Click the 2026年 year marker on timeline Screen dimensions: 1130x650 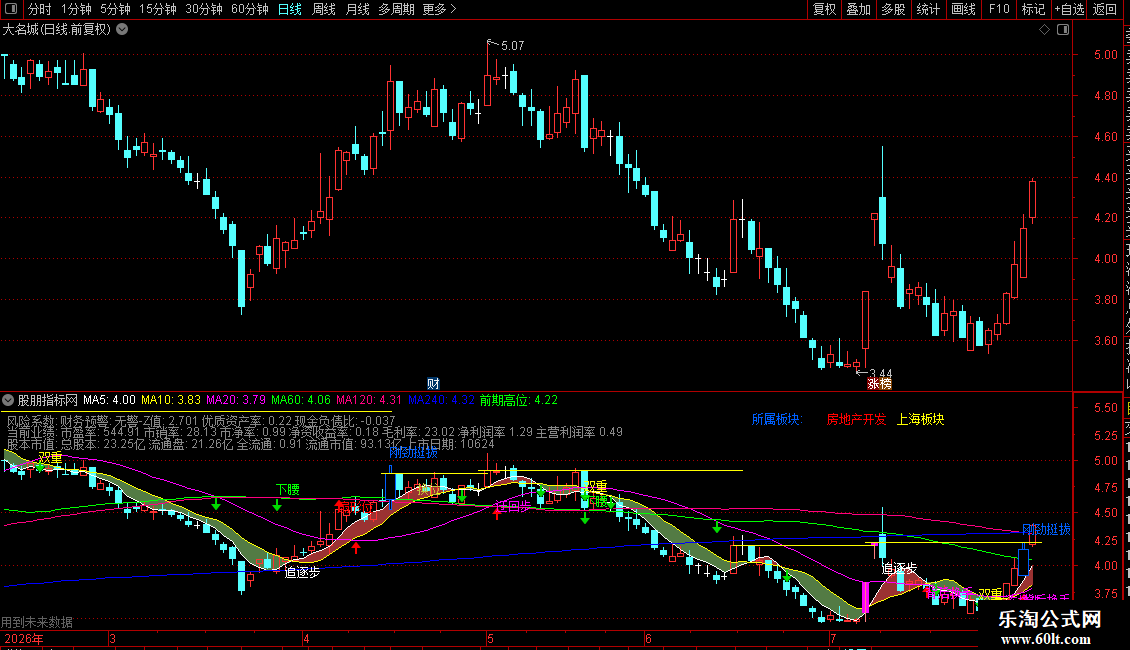24,639
